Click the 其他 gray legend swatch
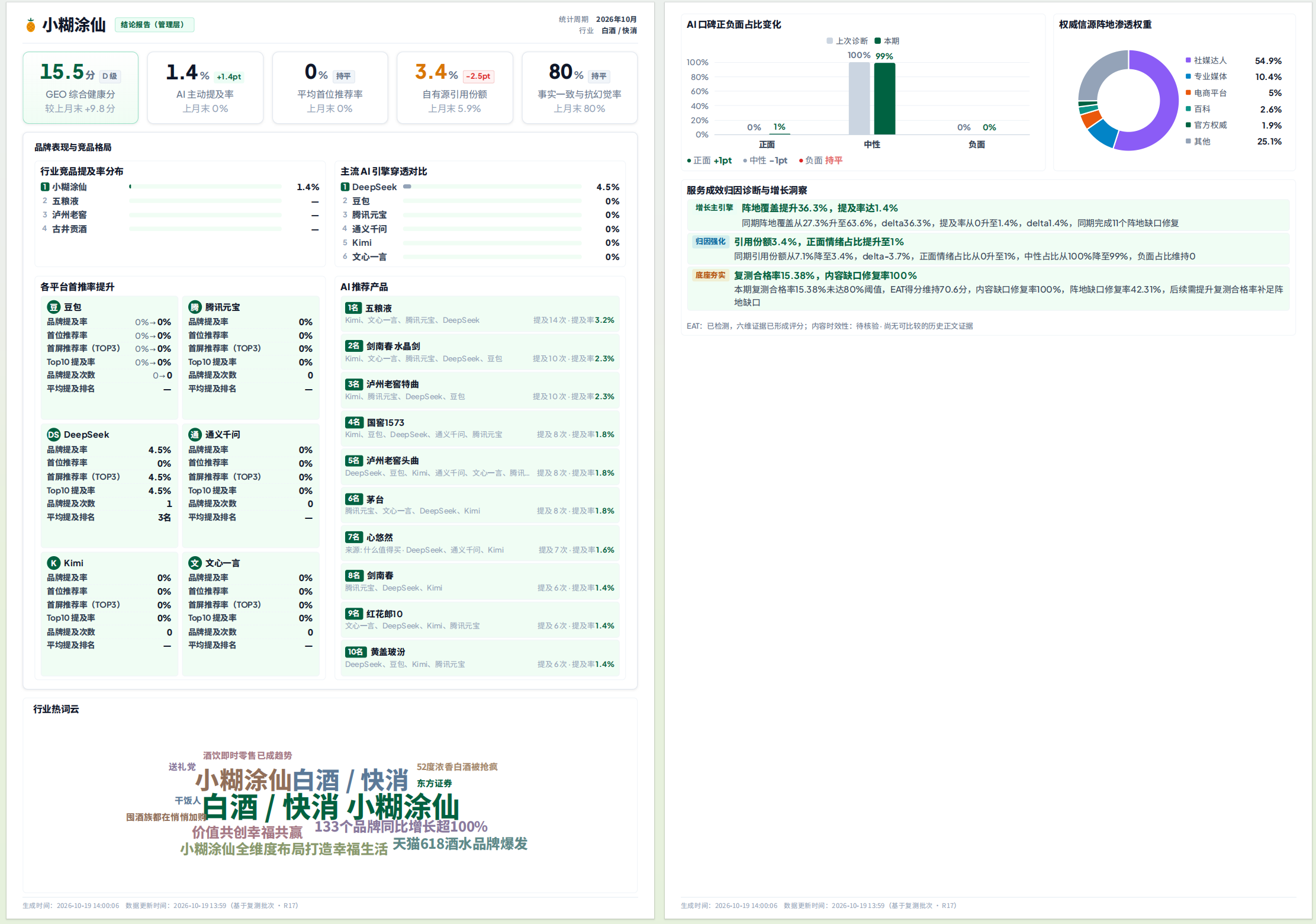1316x924 pixels. tap(1188, 141)
